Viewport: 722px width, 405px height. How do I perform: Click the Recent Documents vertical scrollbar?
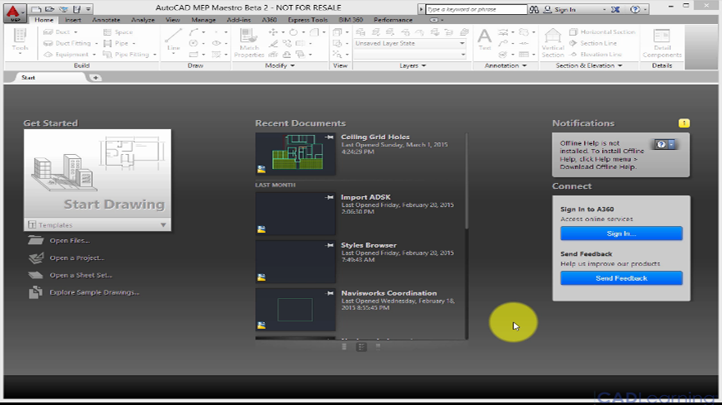click(x=466, y=181)
